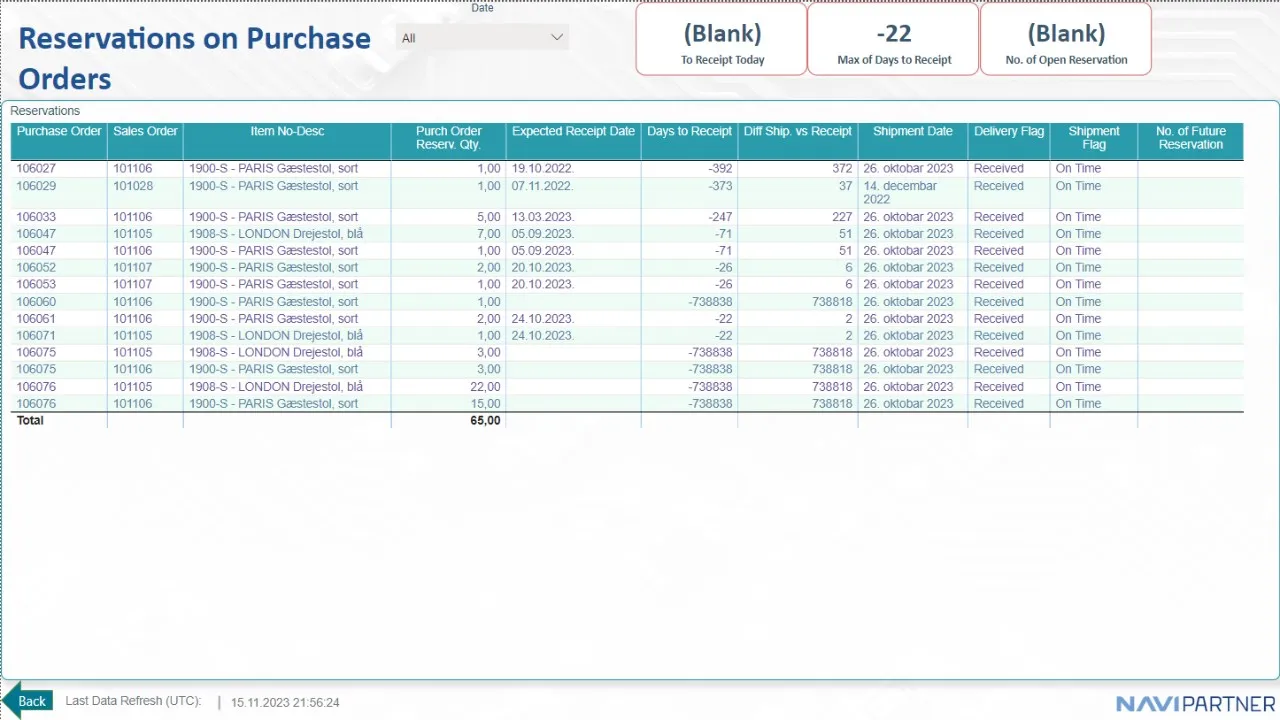Click the Reservations on Purchase Orders heading
1280x720 pixels.
pyautogui.click(x=195, y=58)
